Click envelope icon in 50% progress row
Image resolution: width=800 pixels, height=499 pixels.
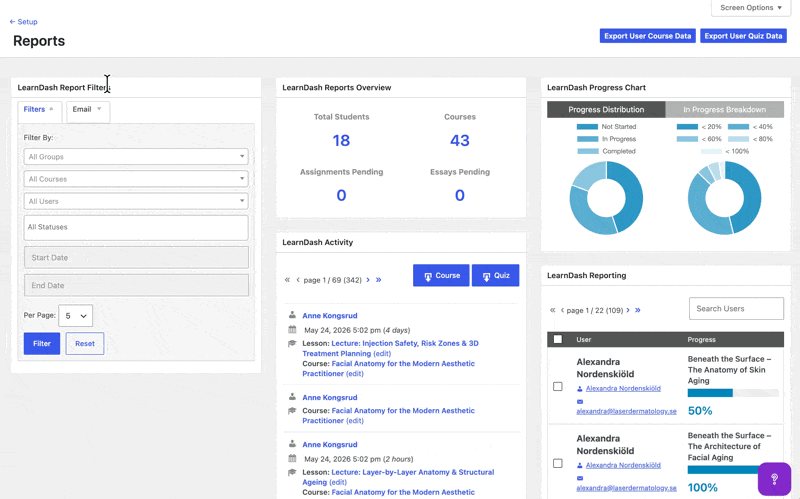coord(580,402)
